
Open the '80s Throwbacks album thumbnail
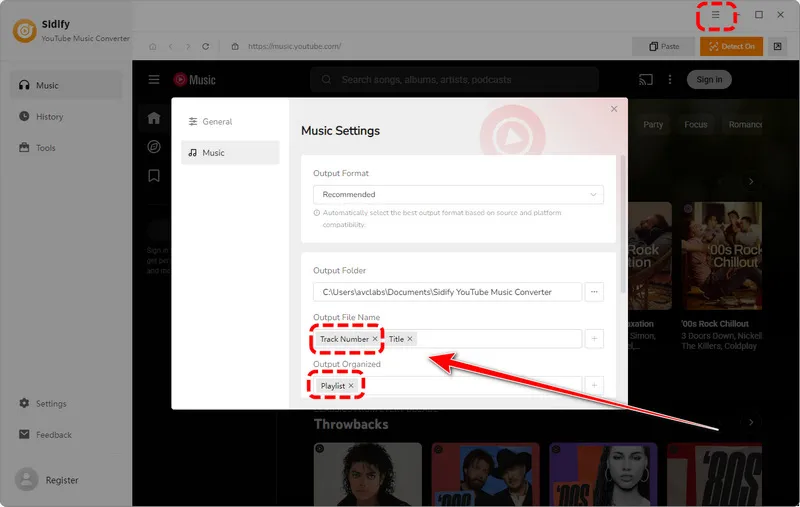714,474
